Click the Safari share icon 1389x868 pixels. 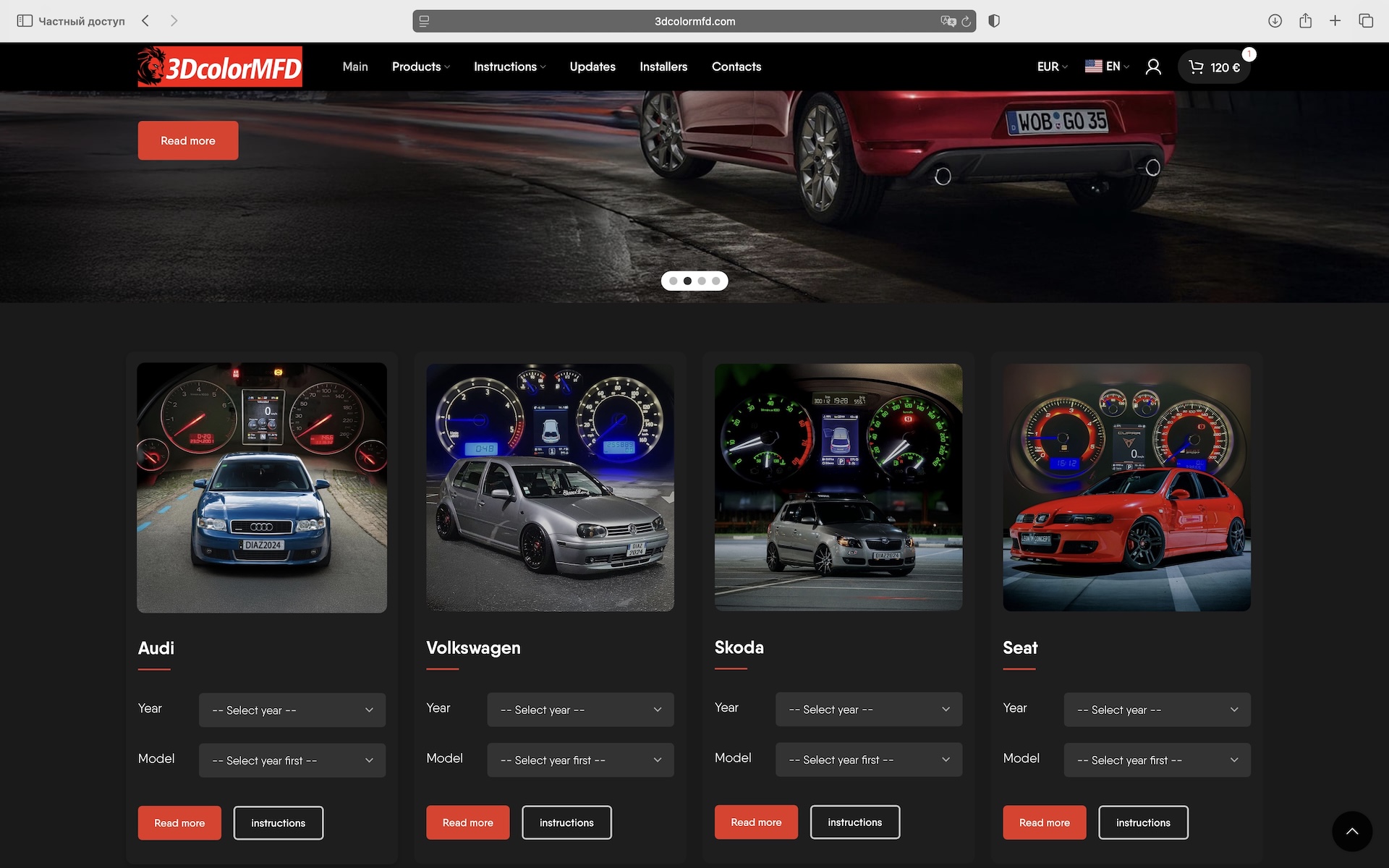coord(1305,21)
